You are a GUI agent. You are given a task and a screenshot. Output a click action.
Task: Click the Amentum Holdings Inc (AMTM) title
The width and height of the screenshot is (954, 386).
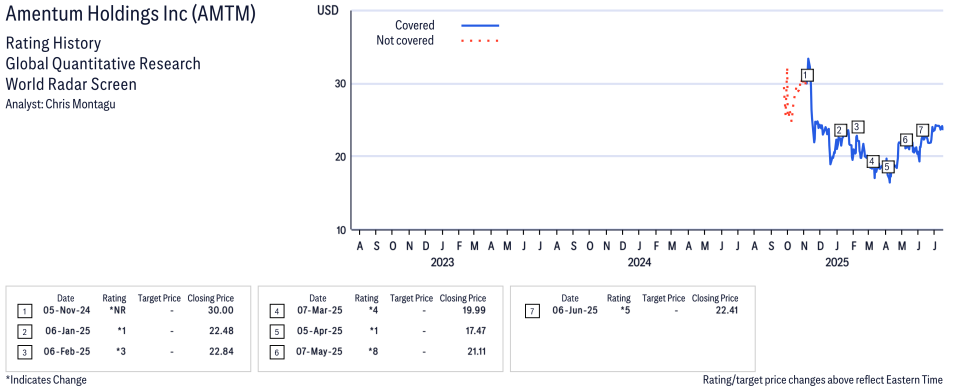click(131, 15)
